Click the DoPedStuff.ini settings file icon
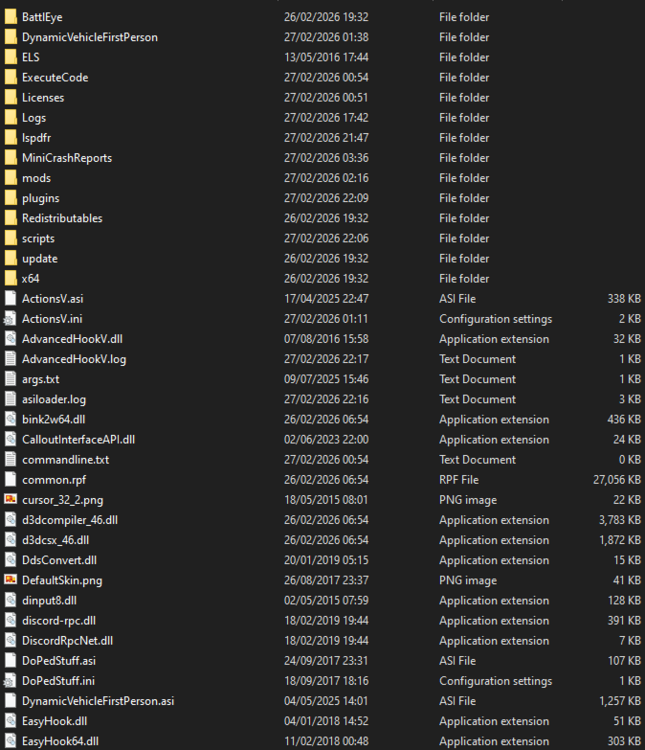 11,680
